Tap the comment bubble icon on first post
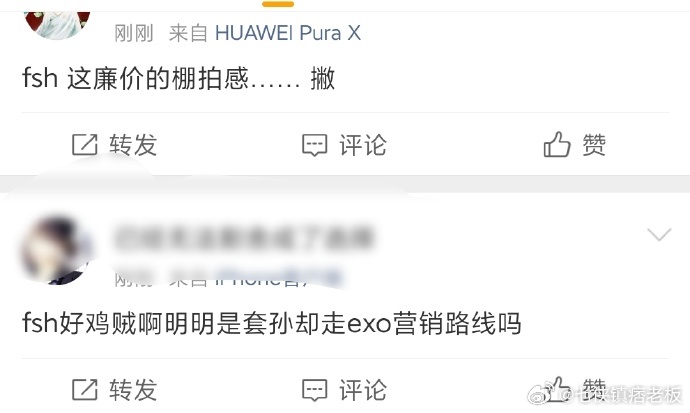 [315, 145]
